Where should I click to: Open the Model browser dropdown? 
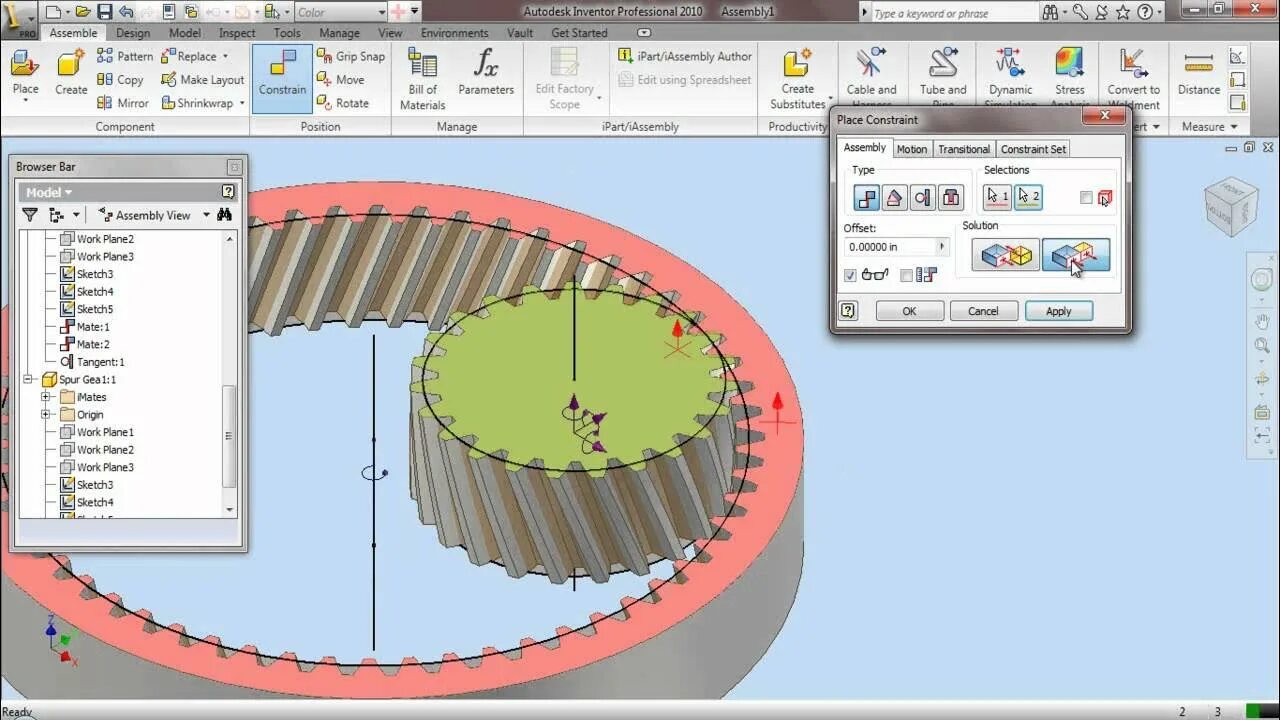click(49, 192)
